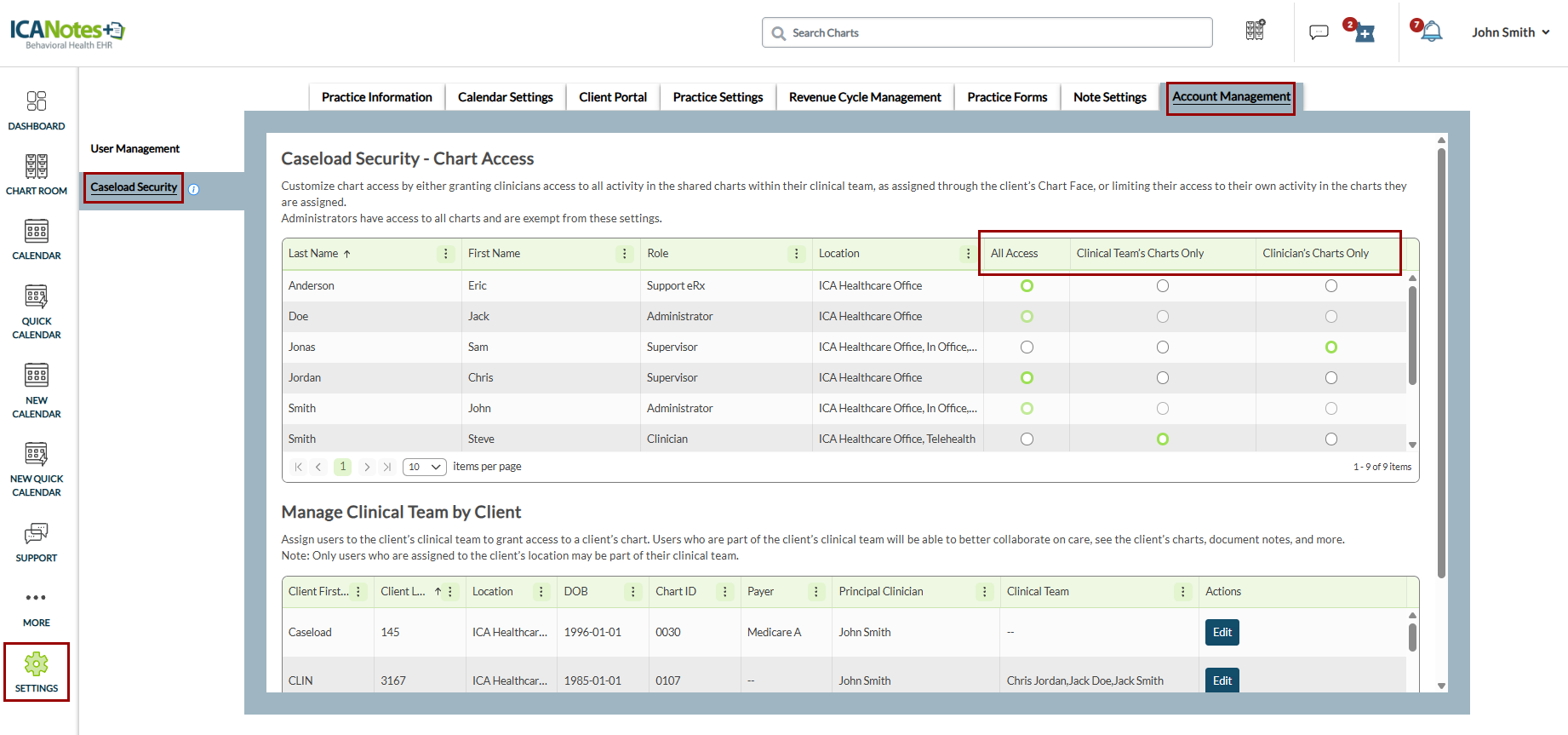This screenshot has width=1568, height=735.
Task: Open the Quick Calendar sidebar icon
Action: point(36,311)
